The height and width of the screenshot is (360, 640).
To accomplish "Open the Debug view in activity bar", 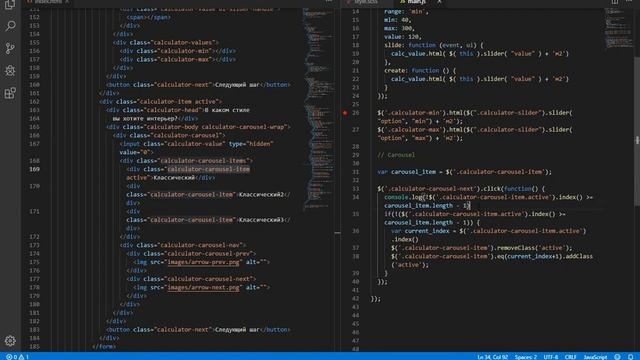I will click(x=10, y=71).
